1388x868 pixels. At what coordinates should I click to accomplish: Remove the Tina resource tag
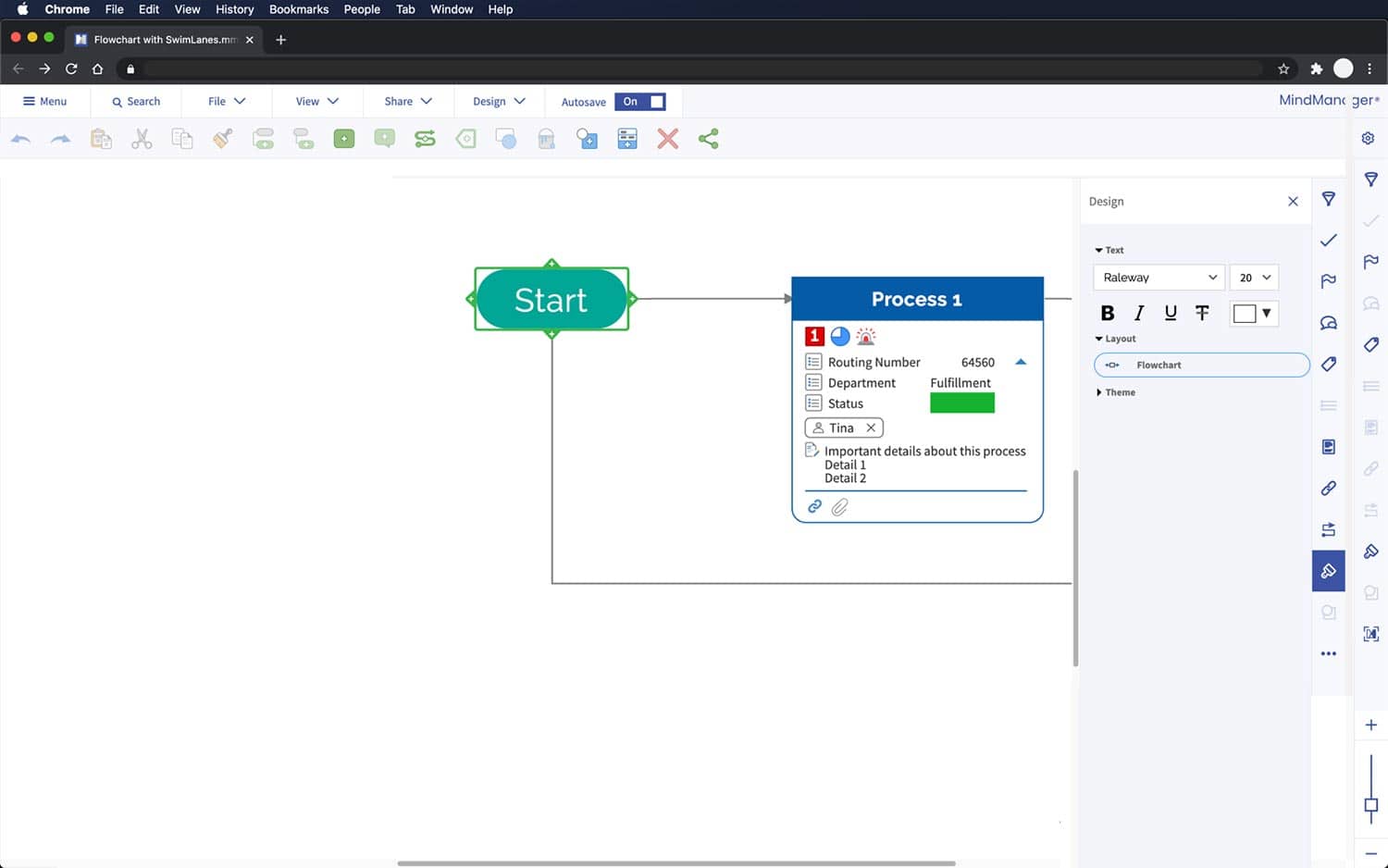(x=871, y=428)
